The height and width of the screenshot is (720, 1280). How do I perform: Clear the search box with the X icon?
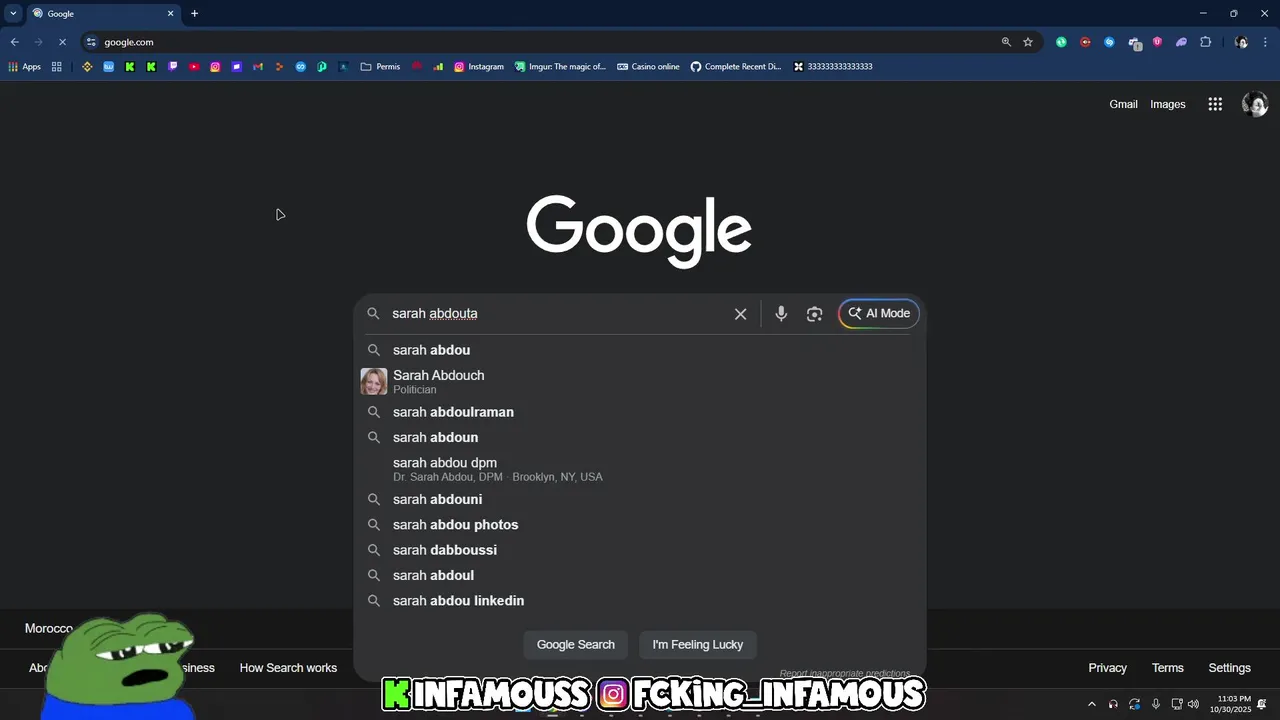tap(740, 314)
